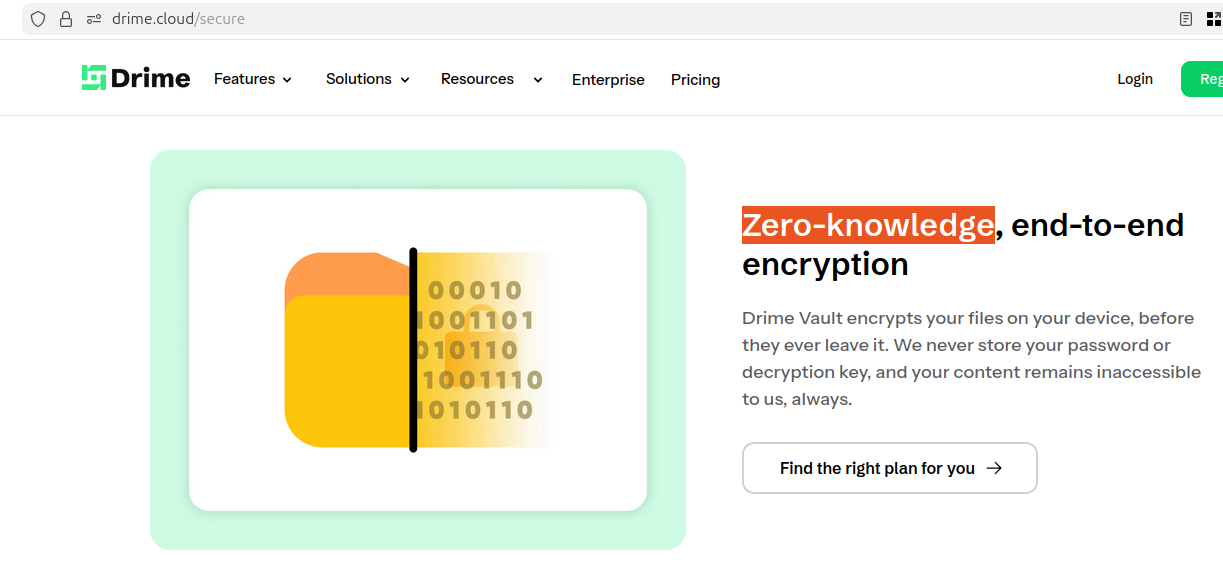This screenshot has width=1223, height=588.
Task: Go to the Pricing page
Action: tap(695, 80)
